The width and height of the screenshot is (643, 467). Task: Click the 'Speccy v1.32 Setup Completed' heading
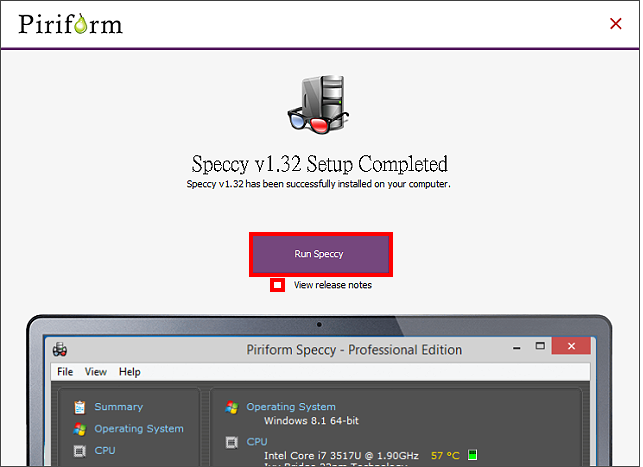(x=319, y=164)
